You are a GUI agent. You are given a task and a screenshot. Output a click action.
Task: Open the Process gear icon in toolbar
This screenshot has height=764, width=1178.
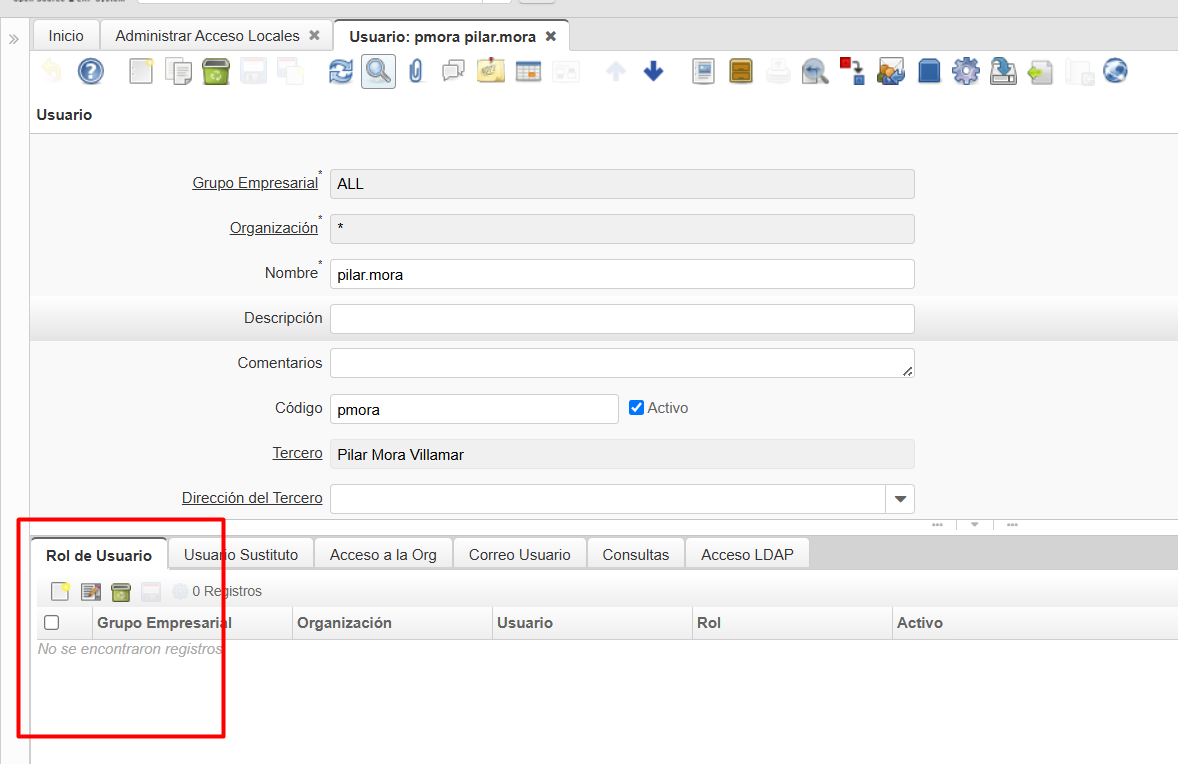(965, 71)
